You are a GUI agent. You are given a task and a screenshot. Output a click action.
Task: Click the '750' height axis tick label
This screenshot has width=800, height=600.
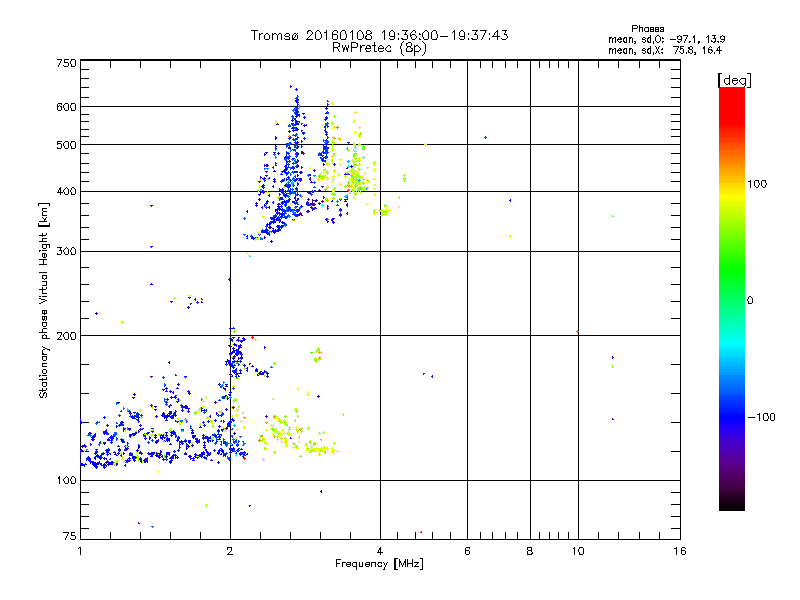tap(66, 63)
